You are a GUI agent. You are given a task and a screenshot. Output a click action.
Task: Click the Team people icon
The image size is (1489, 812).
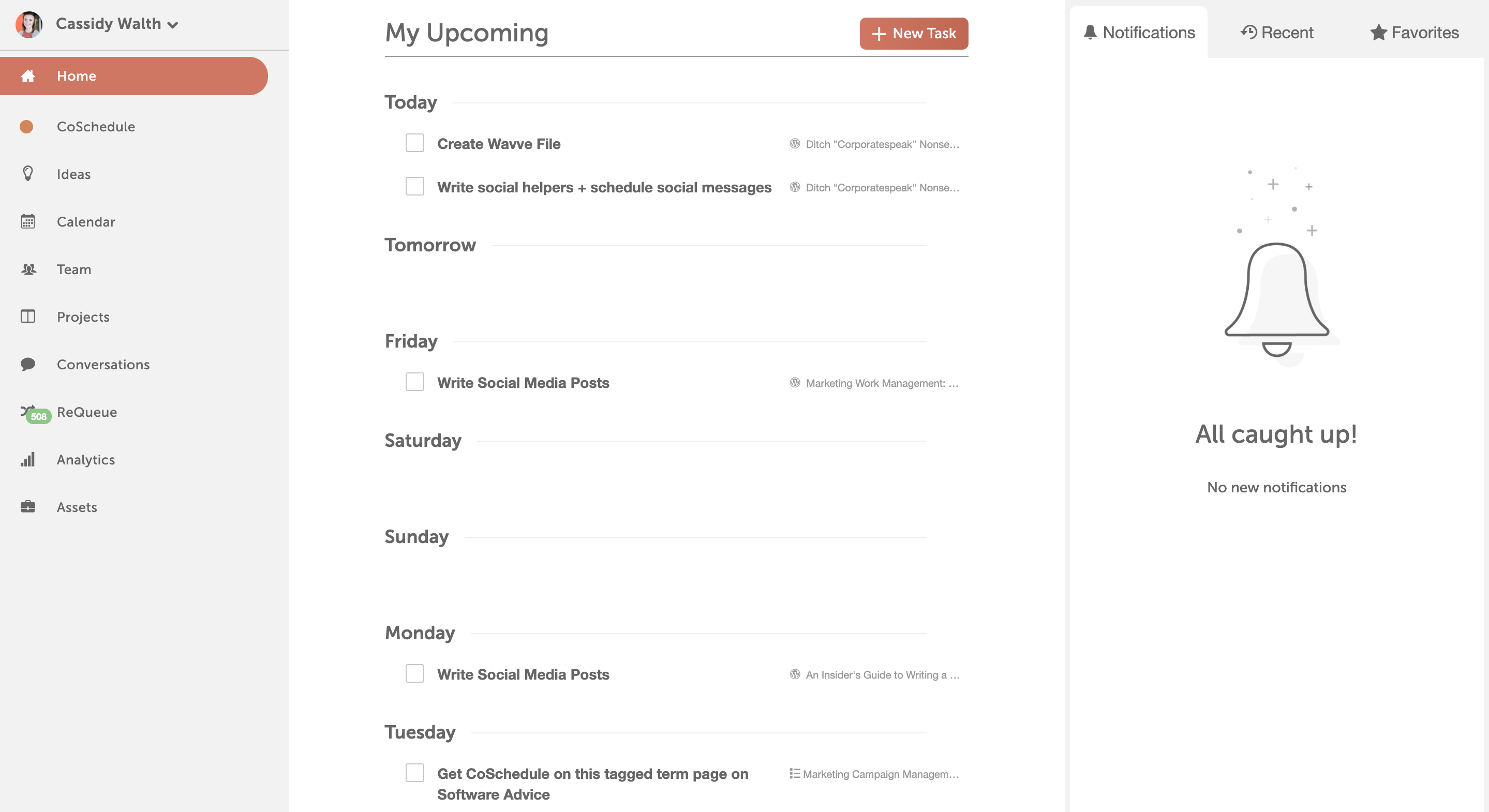[x=28, y=269]
